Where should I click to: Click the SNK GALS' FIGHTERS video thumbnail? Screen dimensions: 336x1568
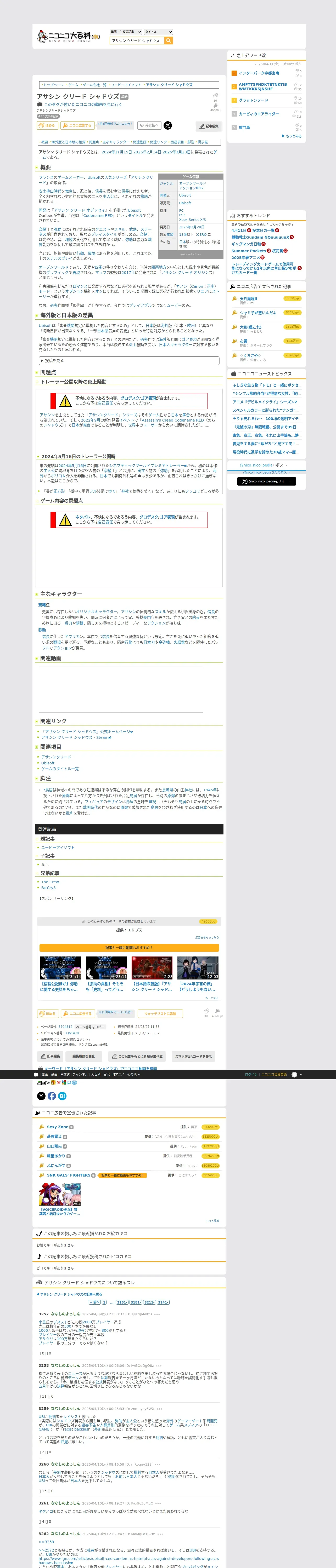click(x=60, y=1194)
